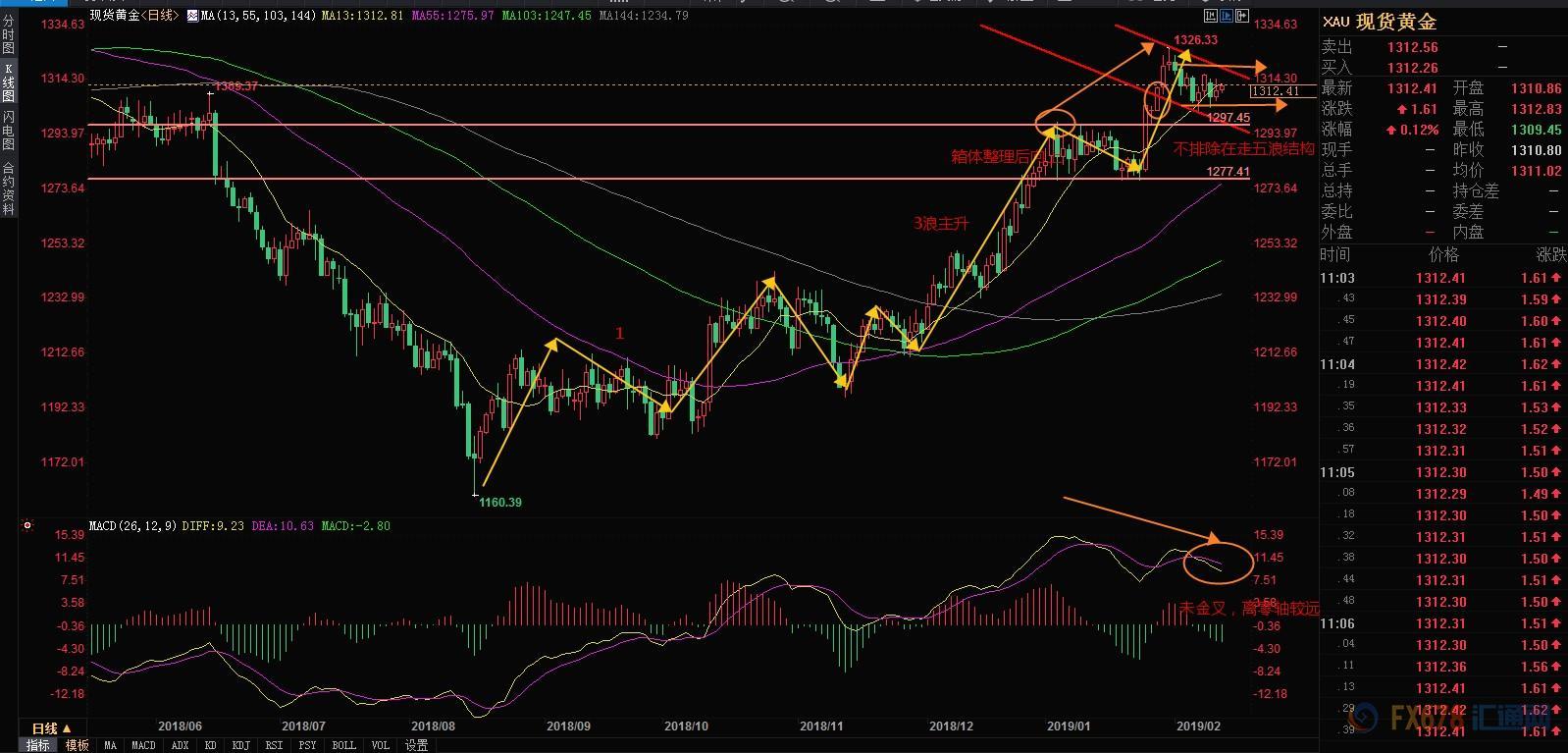
Task: Click the 昨收 value 1310.80
Action: point(1535,150)
